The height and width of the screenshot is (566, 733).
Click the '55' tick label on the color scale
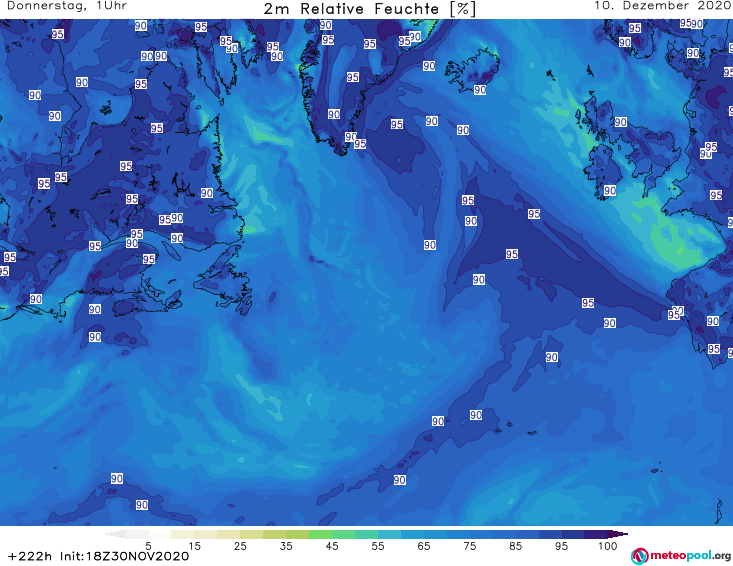(378, 545)
